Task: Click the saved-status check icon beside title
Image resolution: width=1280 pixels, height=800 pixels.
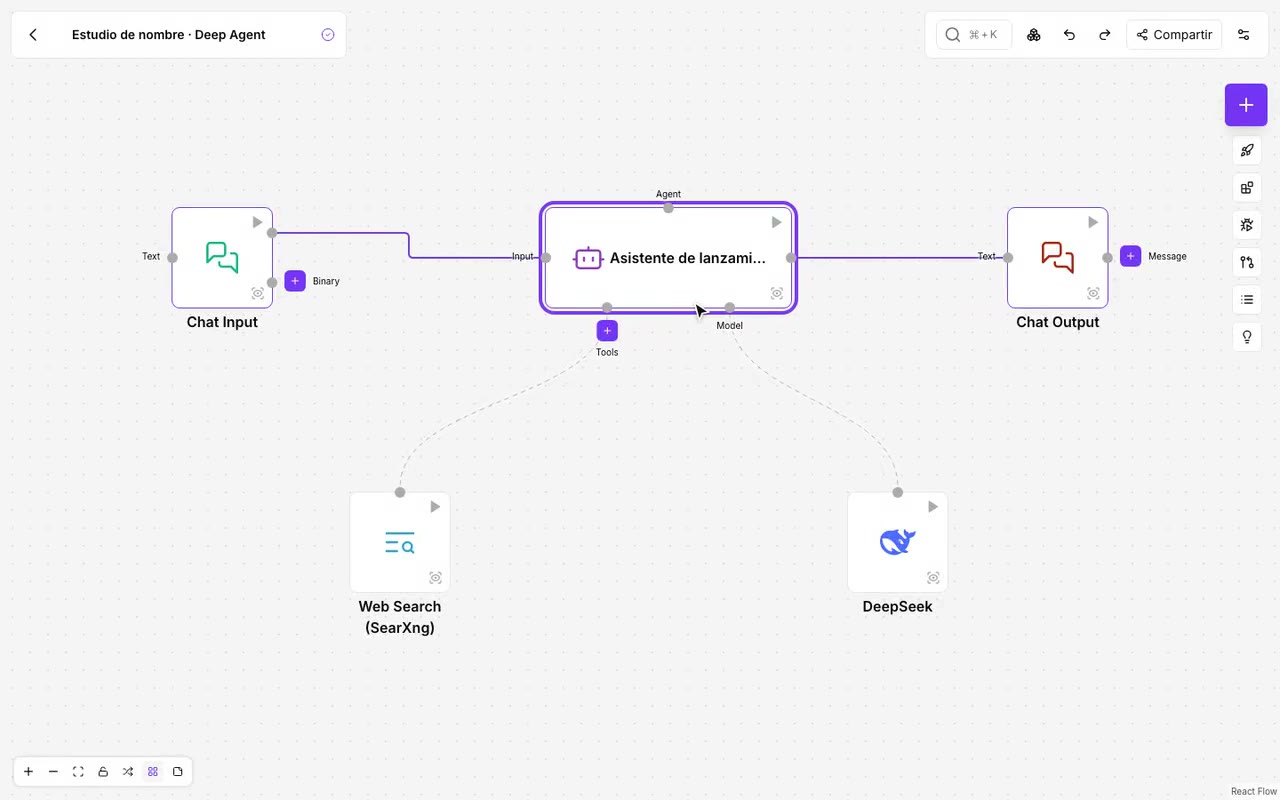Action: click(x=328, y=35)
